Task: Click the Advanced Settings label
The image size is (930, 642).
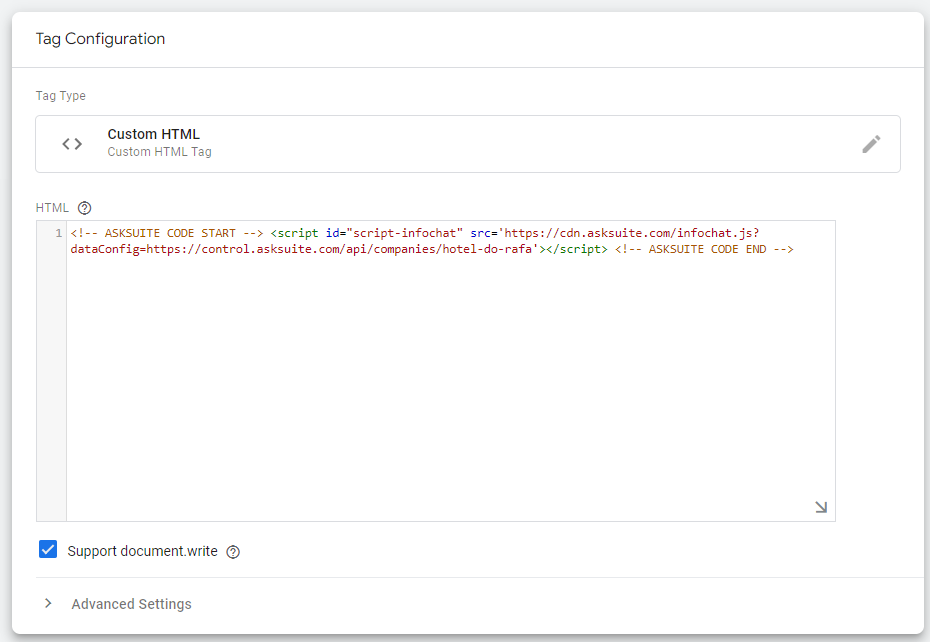Action: pyautogui.click(x=132, y=604)
